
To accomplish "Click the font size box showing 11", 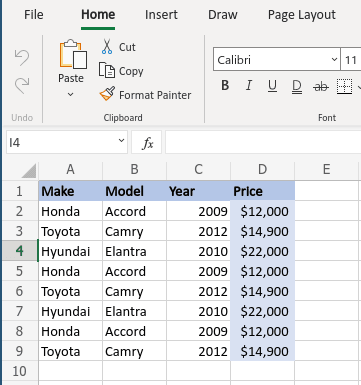I will point(351,60).
